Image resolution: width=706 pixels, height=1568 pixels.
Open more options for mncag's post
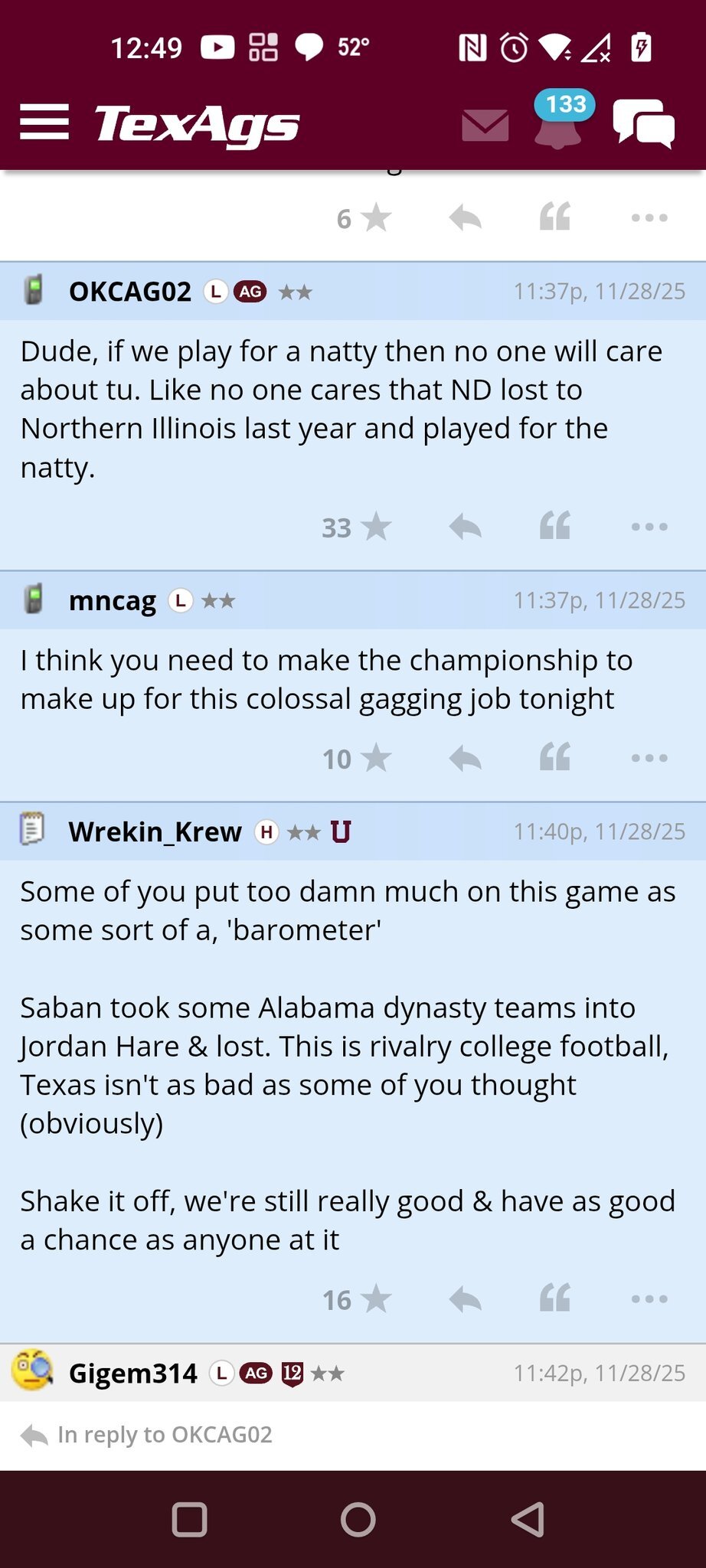(649, 758)
